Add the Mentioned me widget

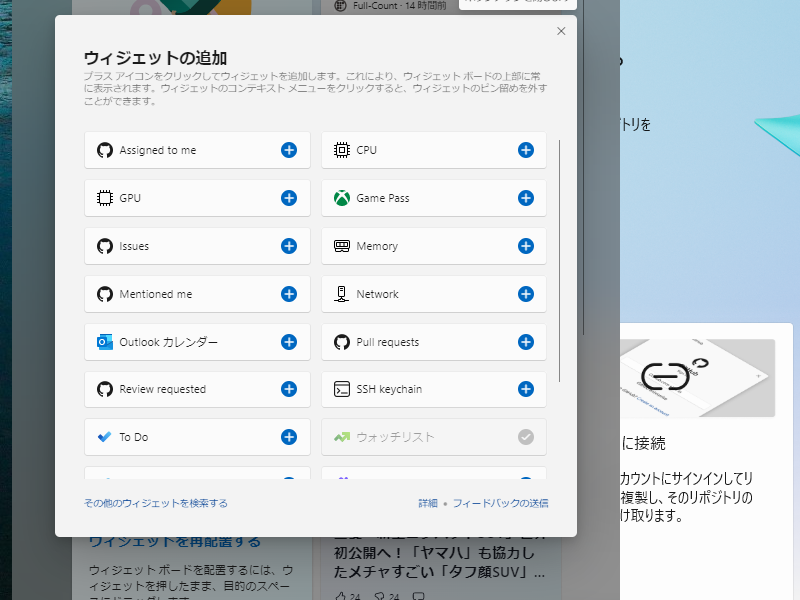[288, 294]
